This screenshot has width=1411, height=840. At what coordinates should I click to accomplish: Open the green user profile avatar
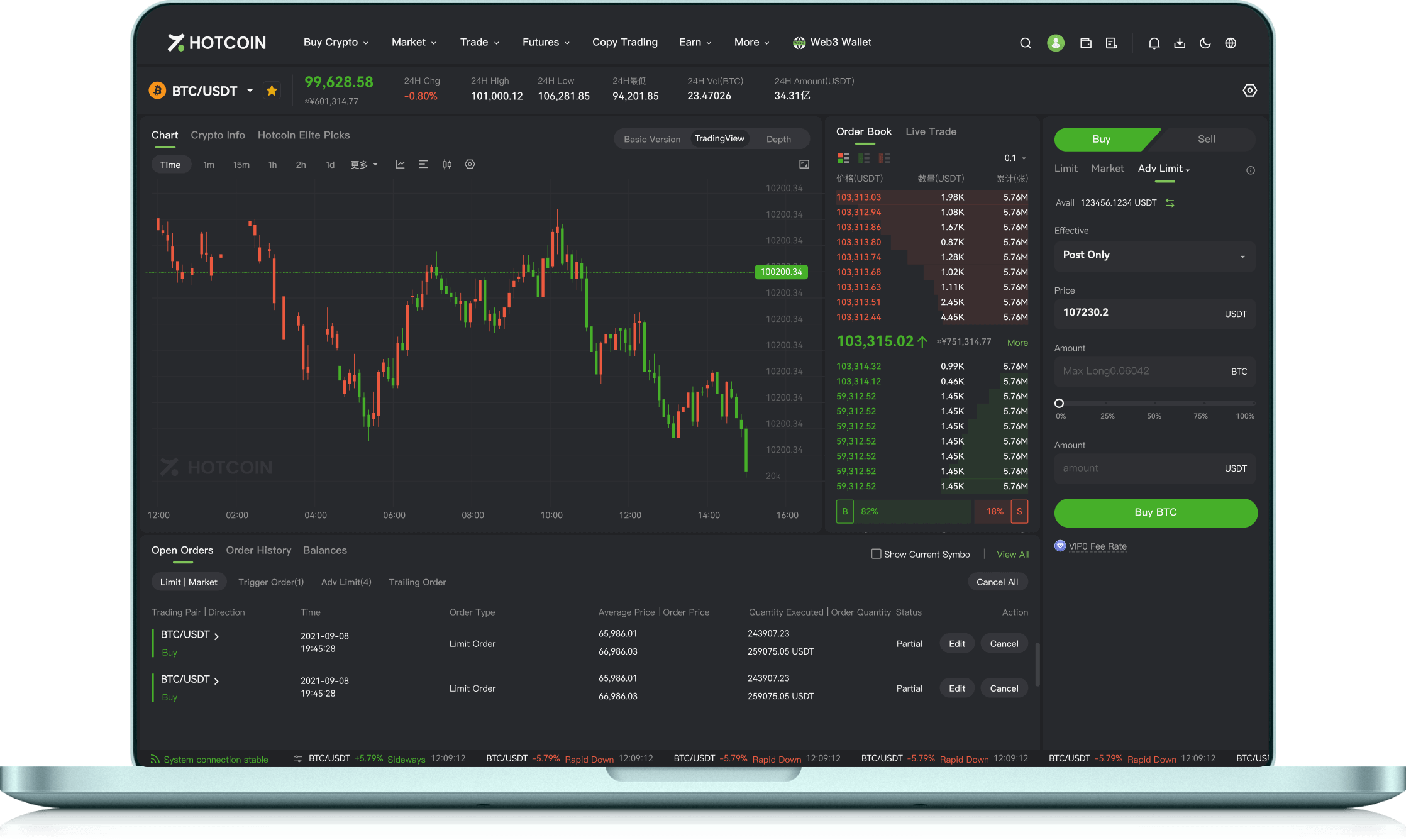1055,43
